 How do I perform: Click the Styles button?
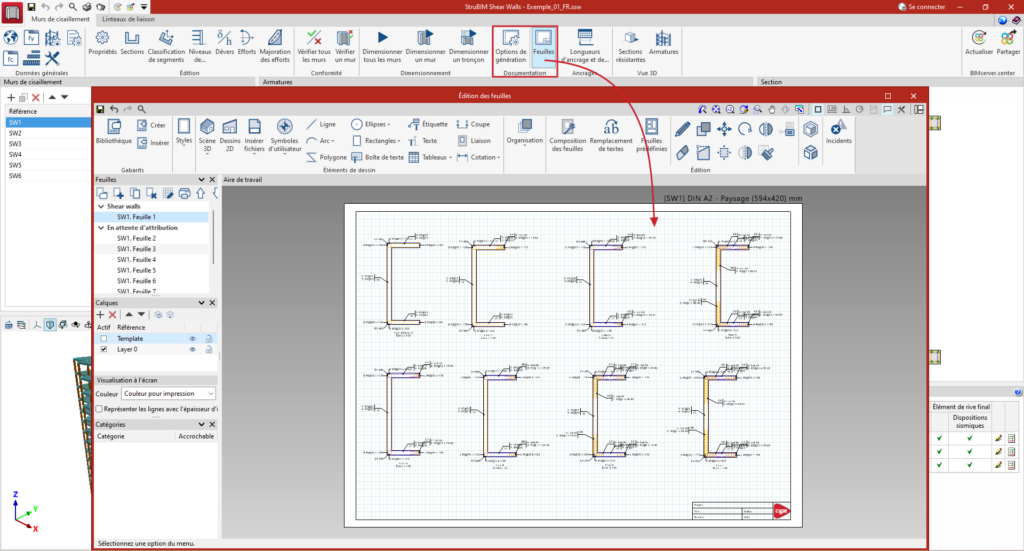[x=184, y=131]
